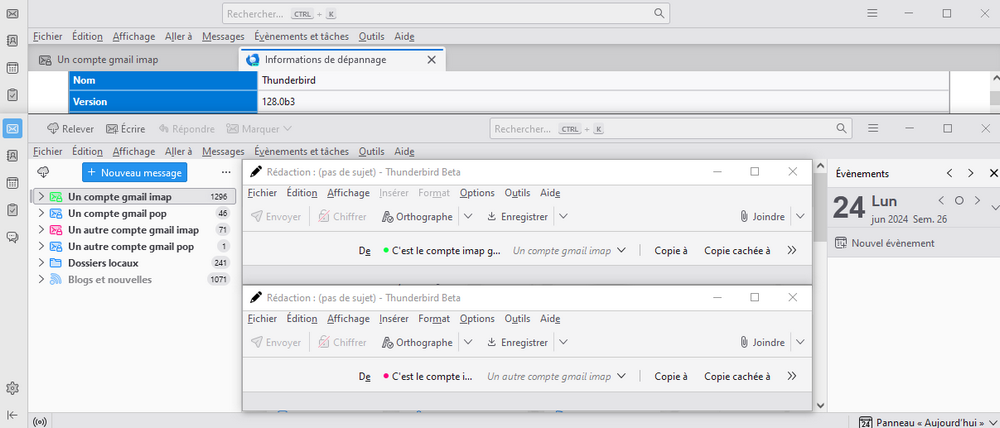Image resolution: width=1000 pixels, height=428 pixels.
Task: Click Nouvel évènement in the today pane
Action: point(885,243)
